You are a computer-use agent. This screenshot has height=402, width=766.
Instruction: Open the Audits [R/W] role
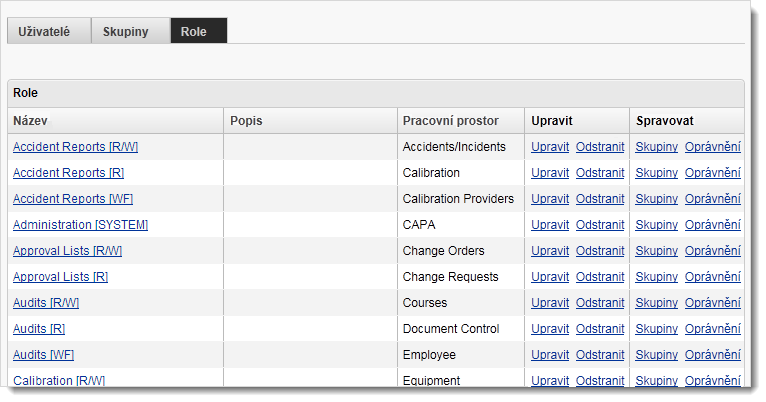46,303
